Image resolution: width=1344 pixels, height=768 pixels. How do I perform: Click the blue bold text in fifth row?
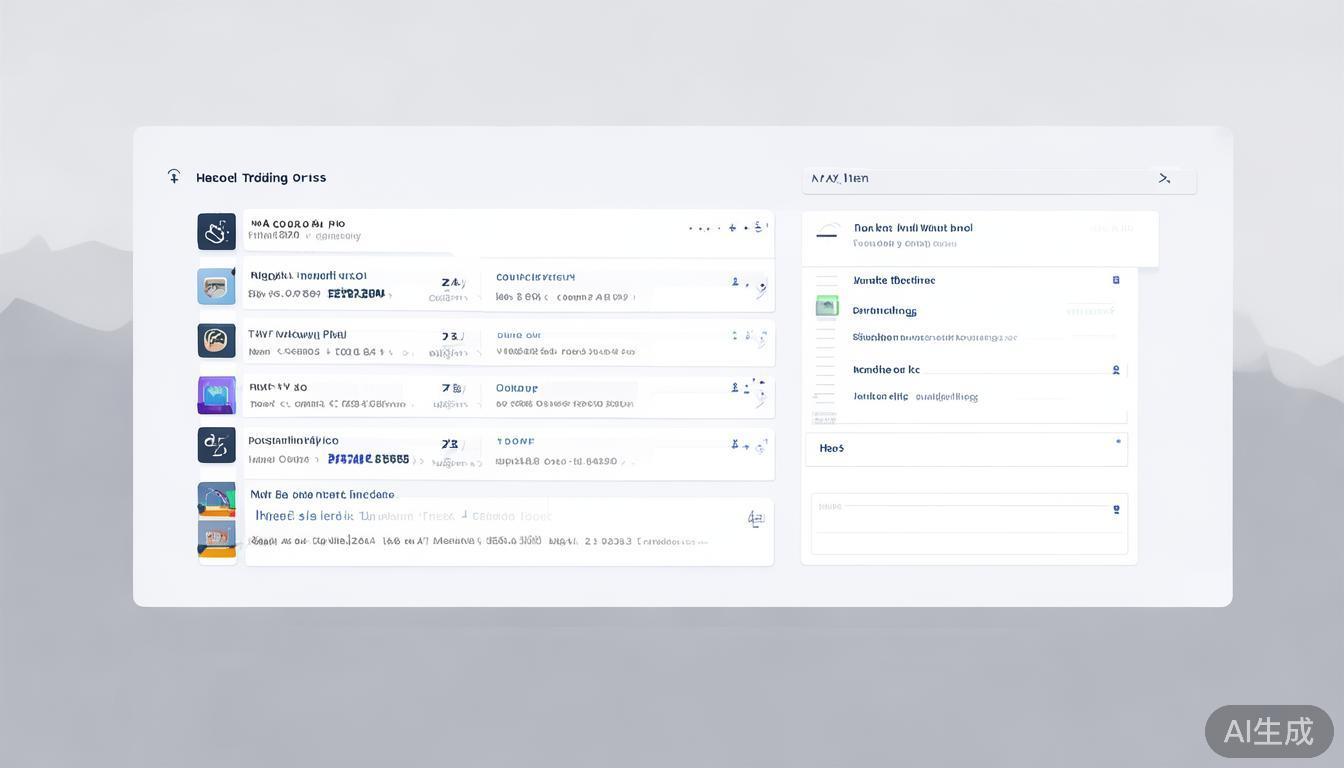pyautogui.click(x=368, y=459)
